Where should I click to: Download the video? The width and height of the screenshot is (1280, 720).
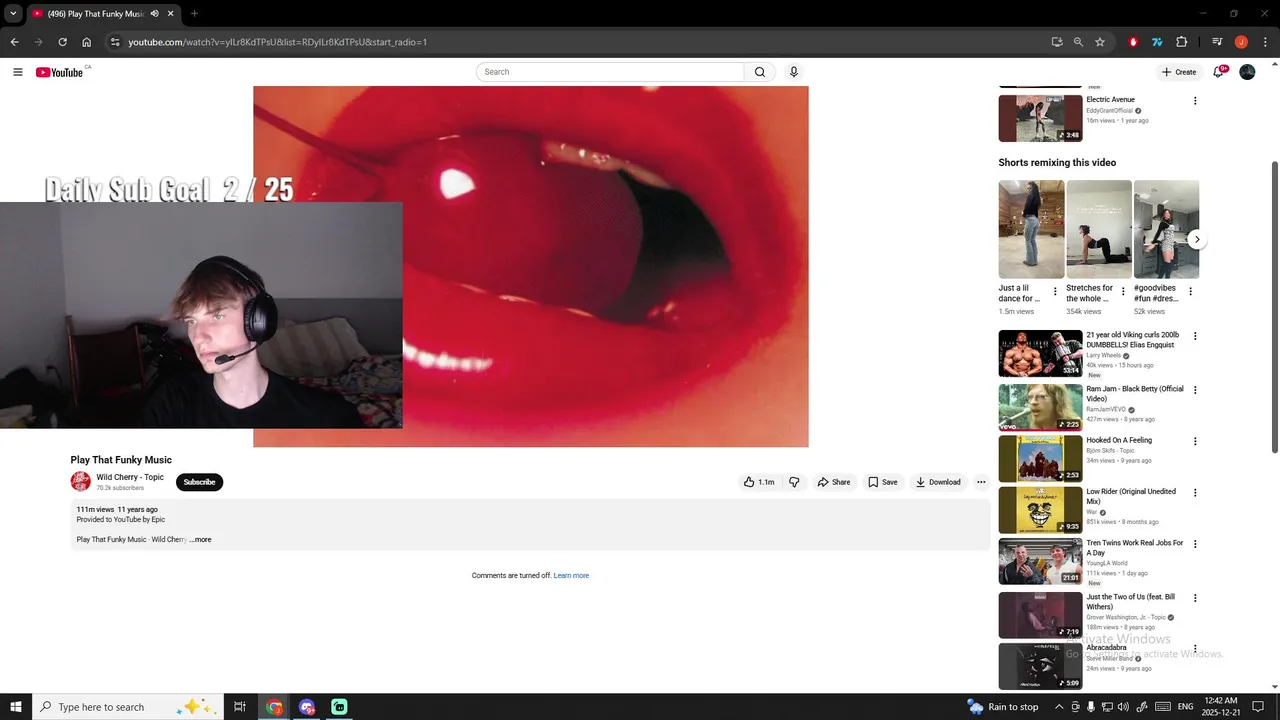point(938,482)
